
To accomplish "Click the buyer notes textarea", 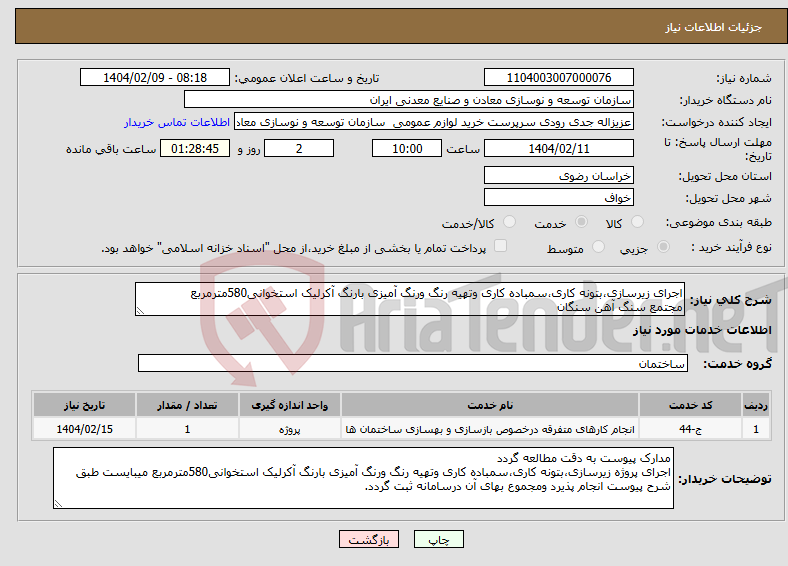I will click(x=363, y=478).
